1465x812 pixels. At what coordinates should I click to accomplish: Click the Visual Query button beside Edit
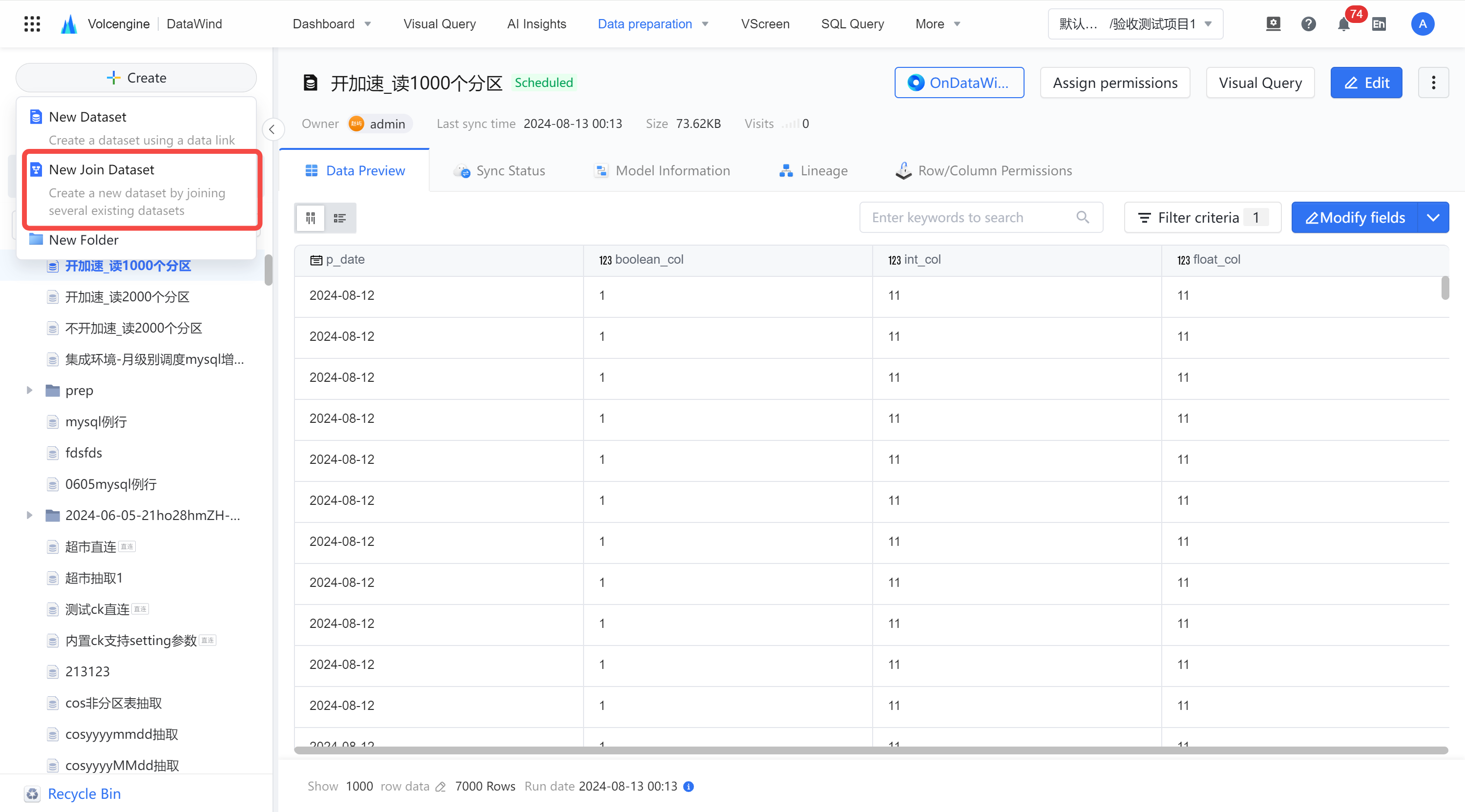(x=1260, y=83)
